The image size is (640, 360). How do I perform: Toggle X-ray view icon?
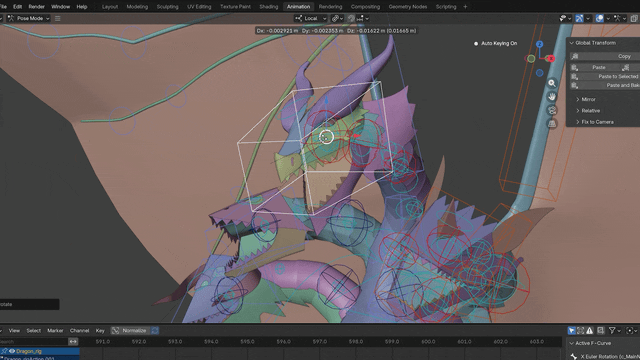click(x=634, y=18)
